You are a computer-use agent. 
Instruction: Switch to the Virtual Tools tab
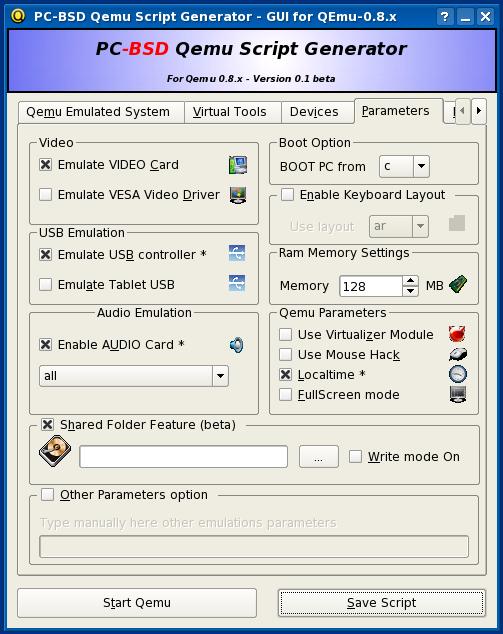coord(230,112)
